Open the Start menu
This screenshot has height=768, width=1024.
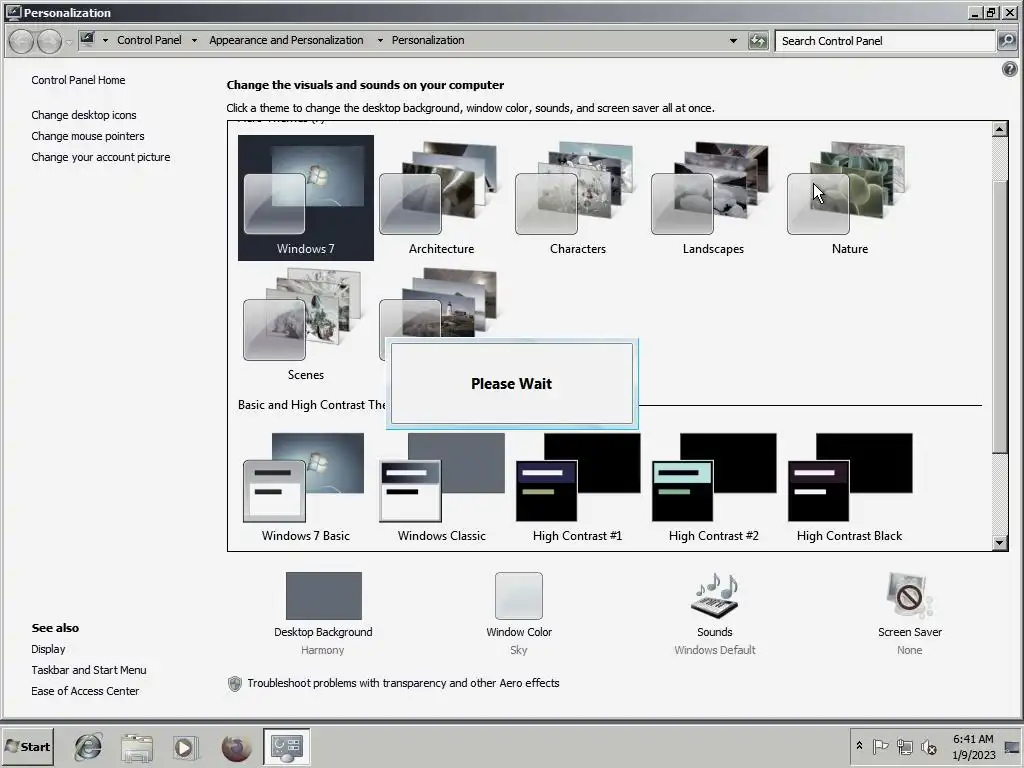[x=27, y=746]
